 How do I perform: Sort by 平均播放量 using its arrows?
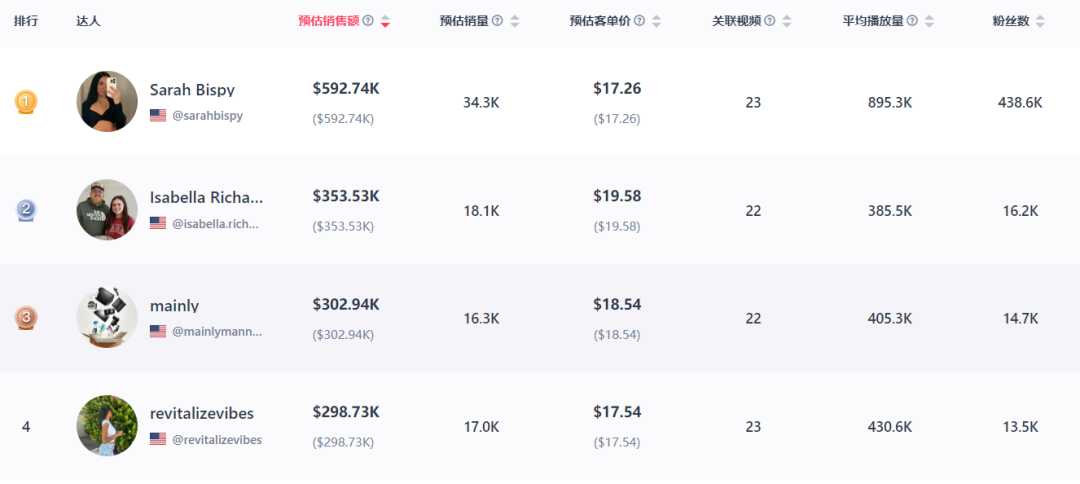pyautogui.click(x=929, y=21)
